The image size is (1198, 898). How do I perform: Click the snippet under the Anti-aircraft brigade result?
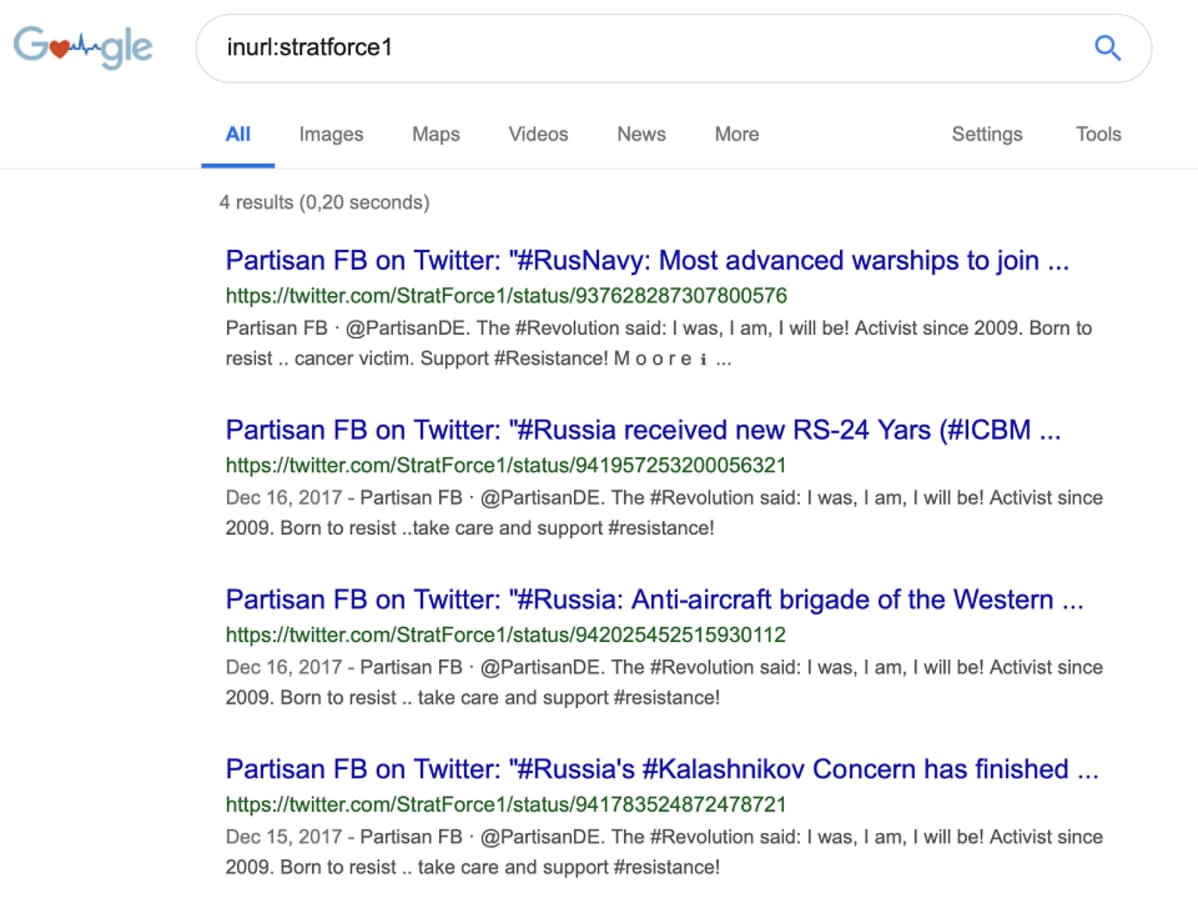click(664, 682)
